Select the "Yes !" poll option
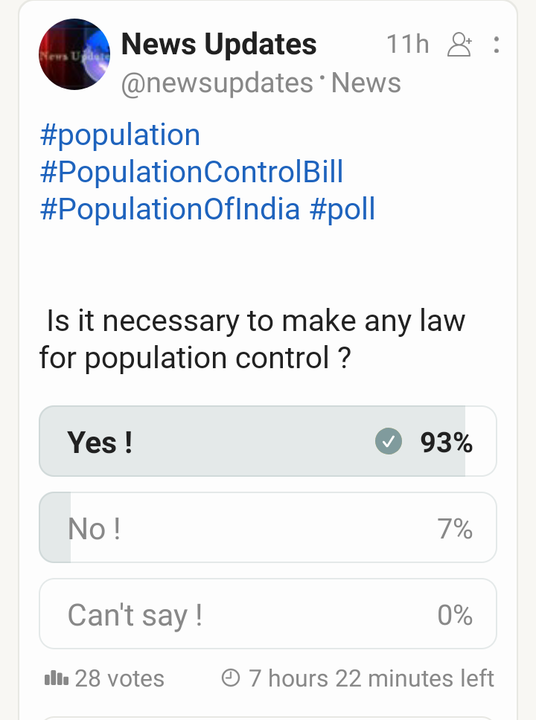The width and height of the screenshot is (536, 720). click(x=268, y=441)
